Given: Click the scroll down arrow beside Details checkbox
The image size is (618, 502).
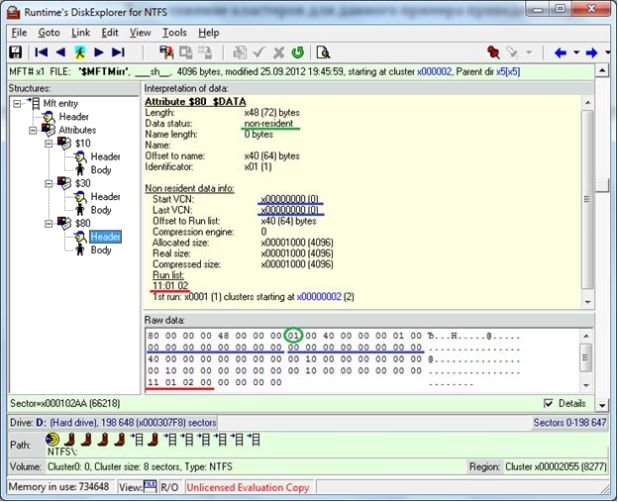Looking at the screenshot, I should (602, 405).
